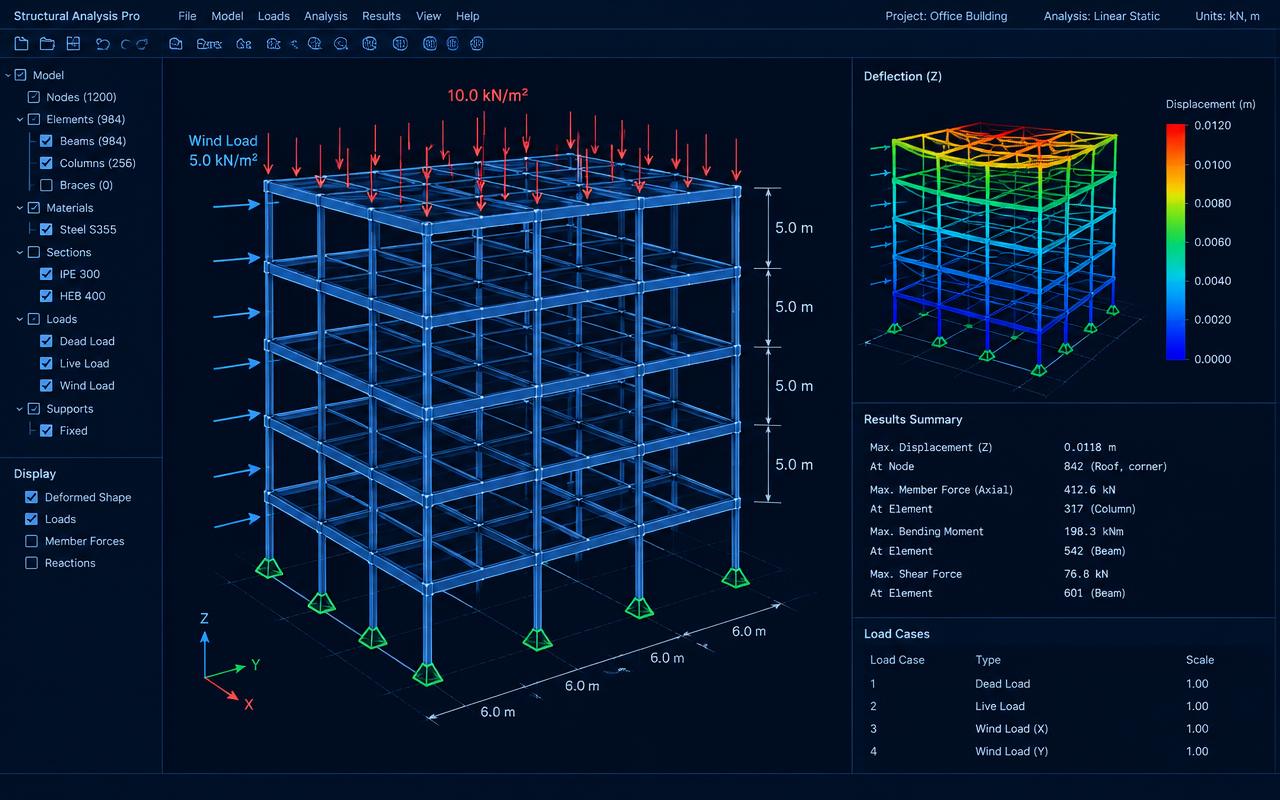This screenshot has height=800, width=1280.
Task: Disable Deformed Shape display option
Action: click(31, 497)
